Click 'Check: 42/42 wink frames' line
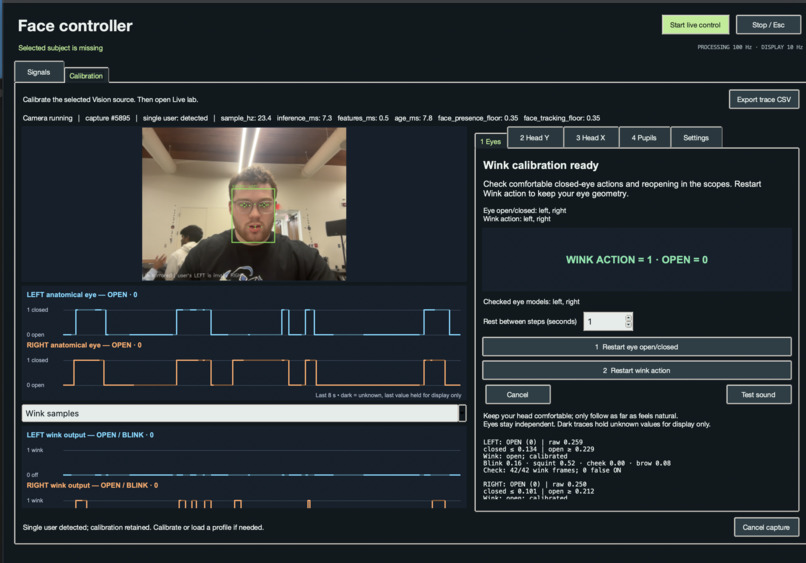Viewport: 806px width, 563px height. 552,470
